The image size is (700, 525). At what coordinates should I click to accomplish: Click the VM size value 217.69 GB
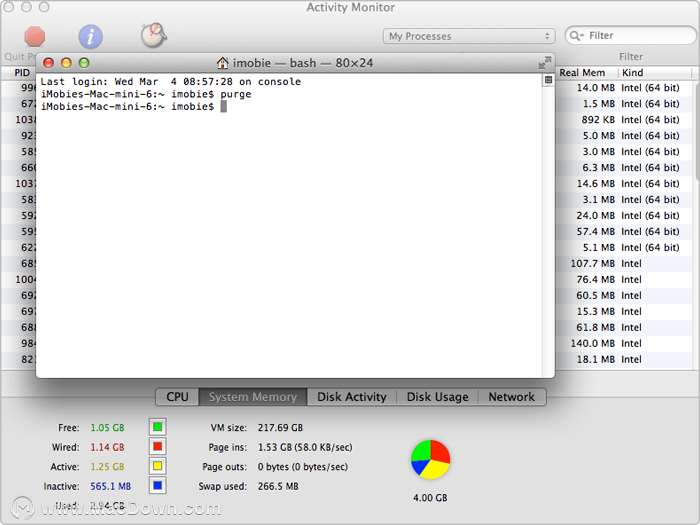(x=280, y=428)
